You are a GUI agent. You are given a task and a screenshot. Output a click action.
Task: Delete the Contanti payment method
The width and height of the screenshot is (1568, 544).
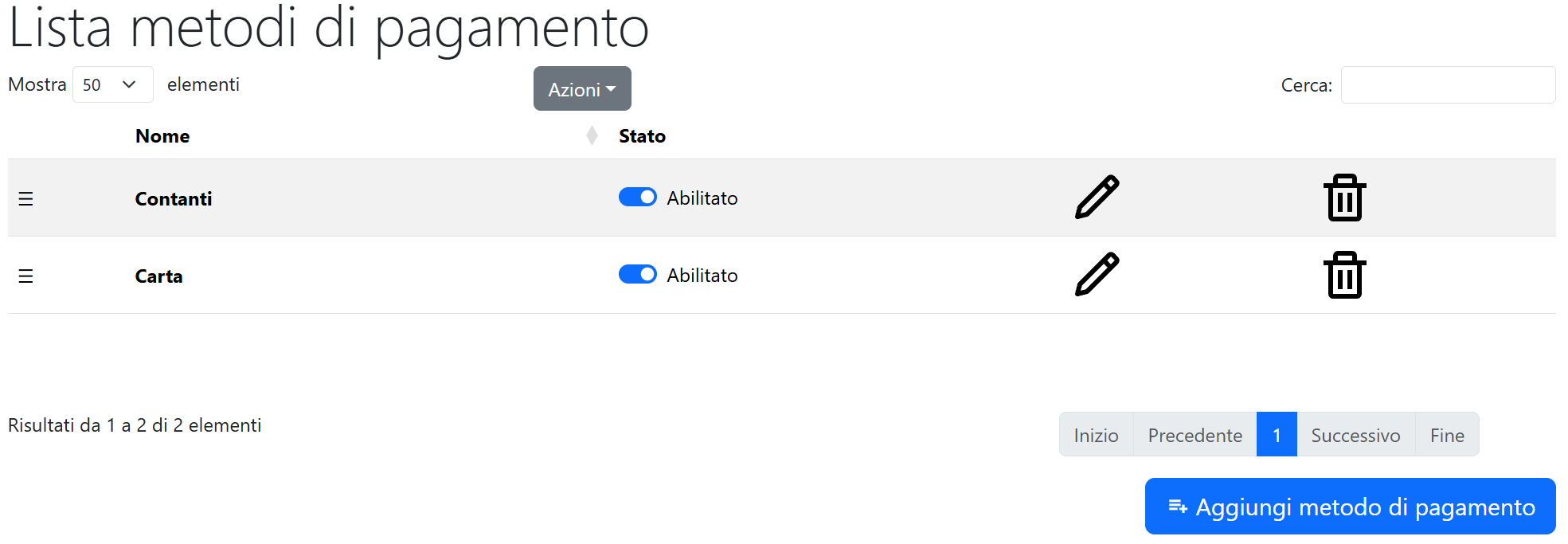1344,197
